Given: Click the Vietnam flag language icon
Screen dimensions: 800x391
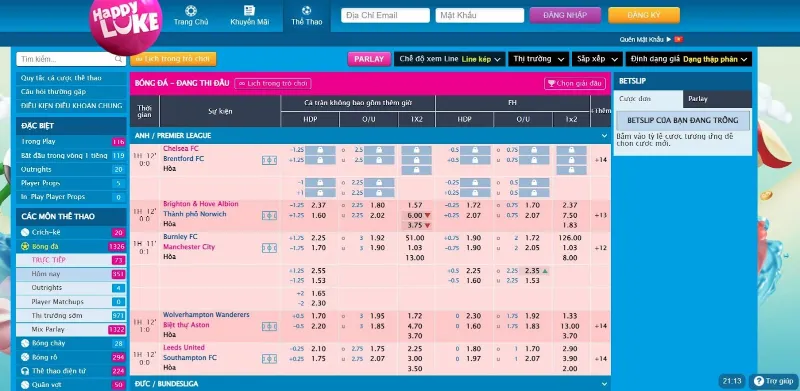Looking at the screenshot, I should coord(678,39).
